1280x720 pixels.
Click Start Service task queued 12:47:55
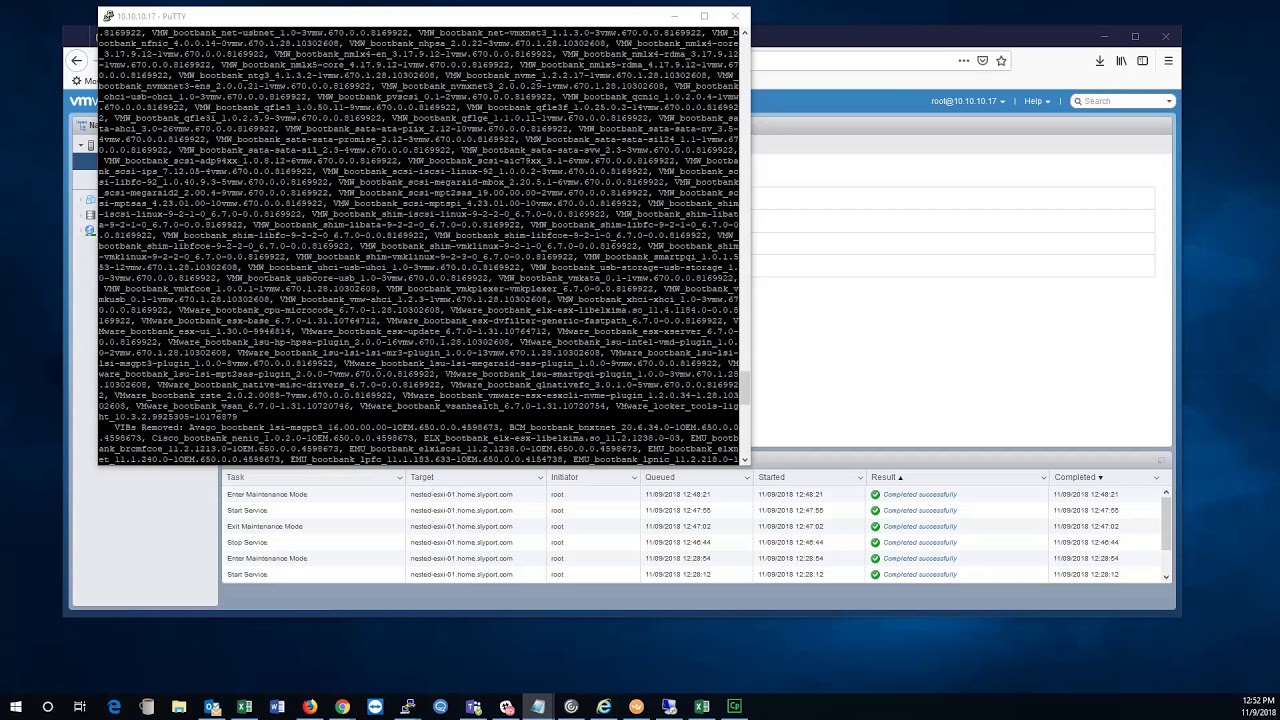point(690,510)
